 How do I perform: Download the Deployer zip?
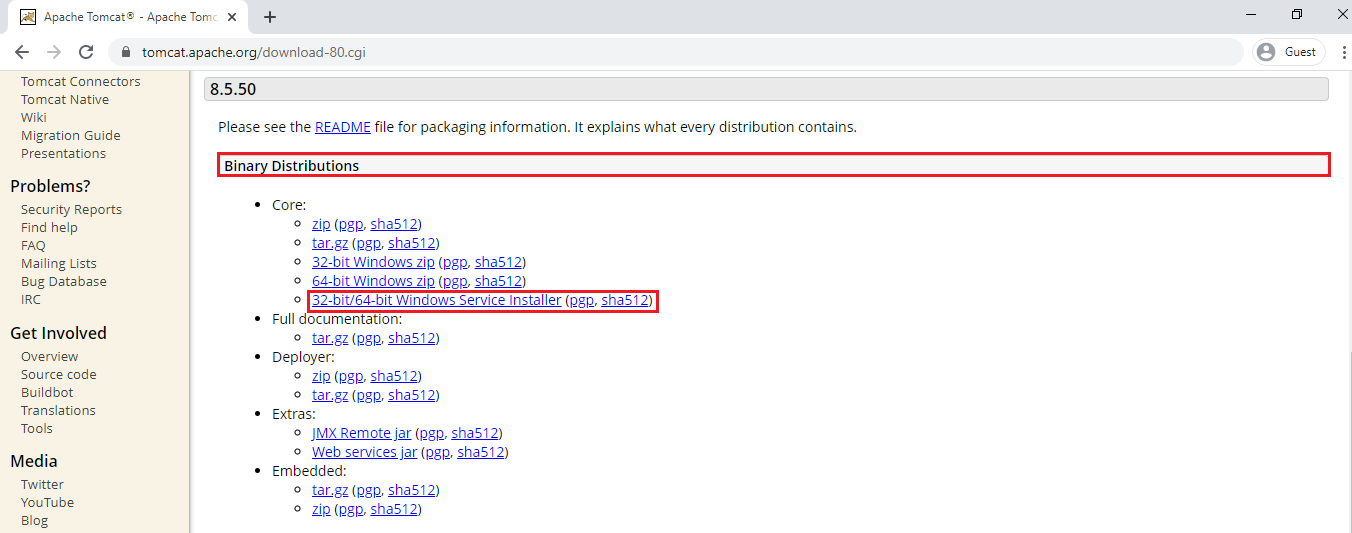coord(321,376)
